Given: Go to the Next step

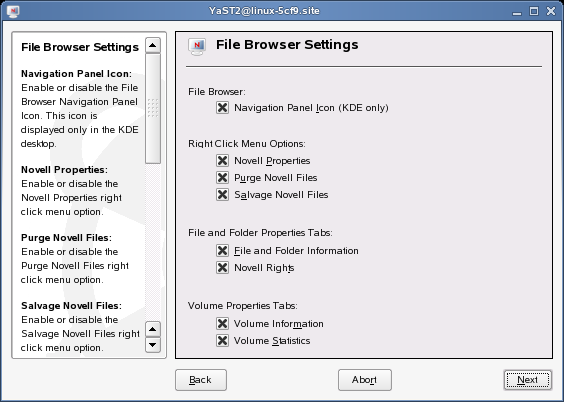Looking at the screenshot, I should tap(528, 380).
